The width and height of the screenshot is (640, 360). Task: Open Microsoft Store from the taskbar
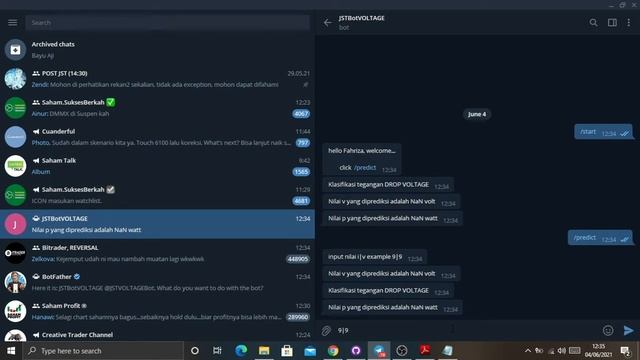[287, 351]
